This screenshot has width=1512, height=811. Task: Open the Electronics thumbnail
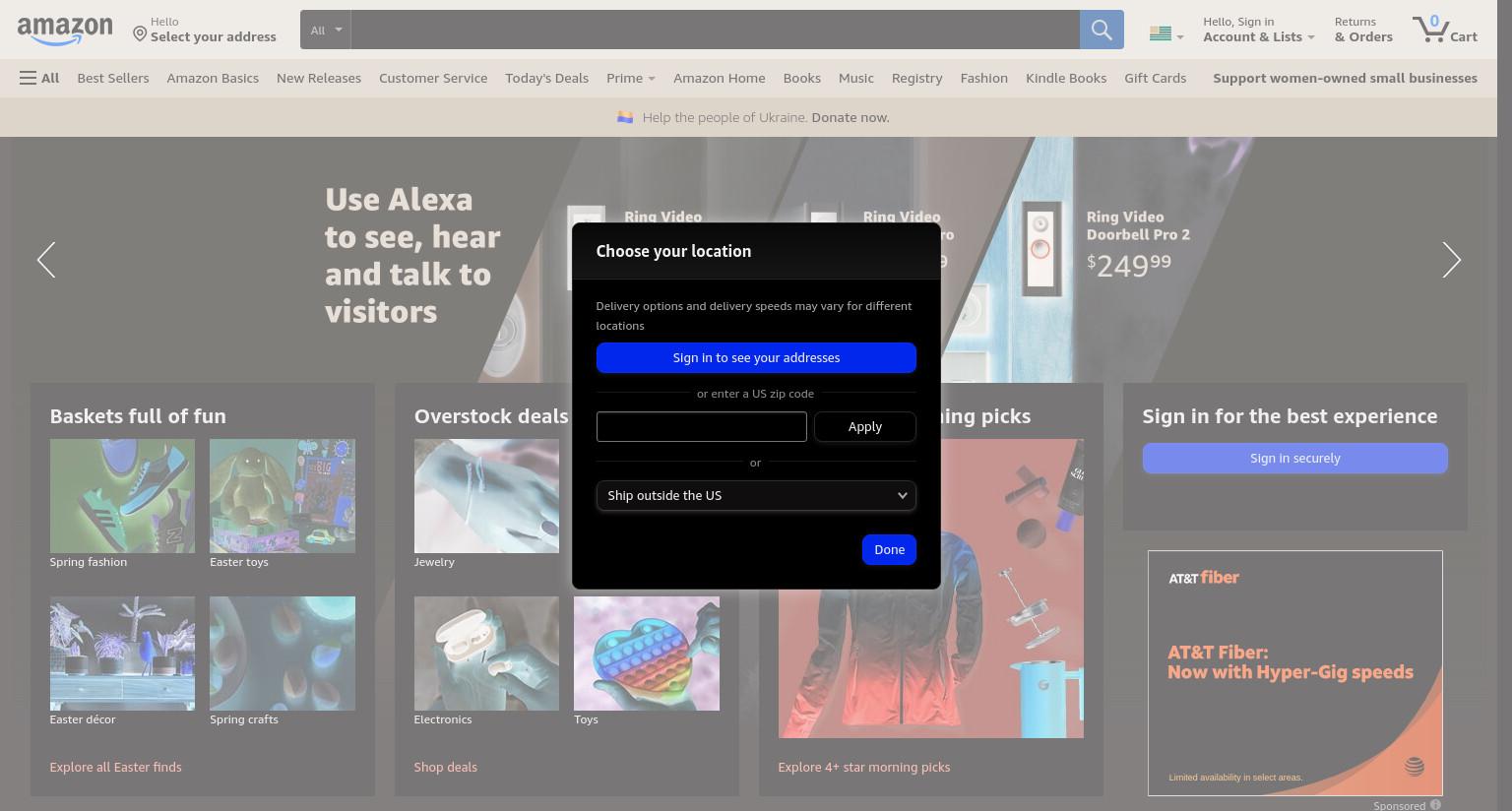(x=486, y=654)
